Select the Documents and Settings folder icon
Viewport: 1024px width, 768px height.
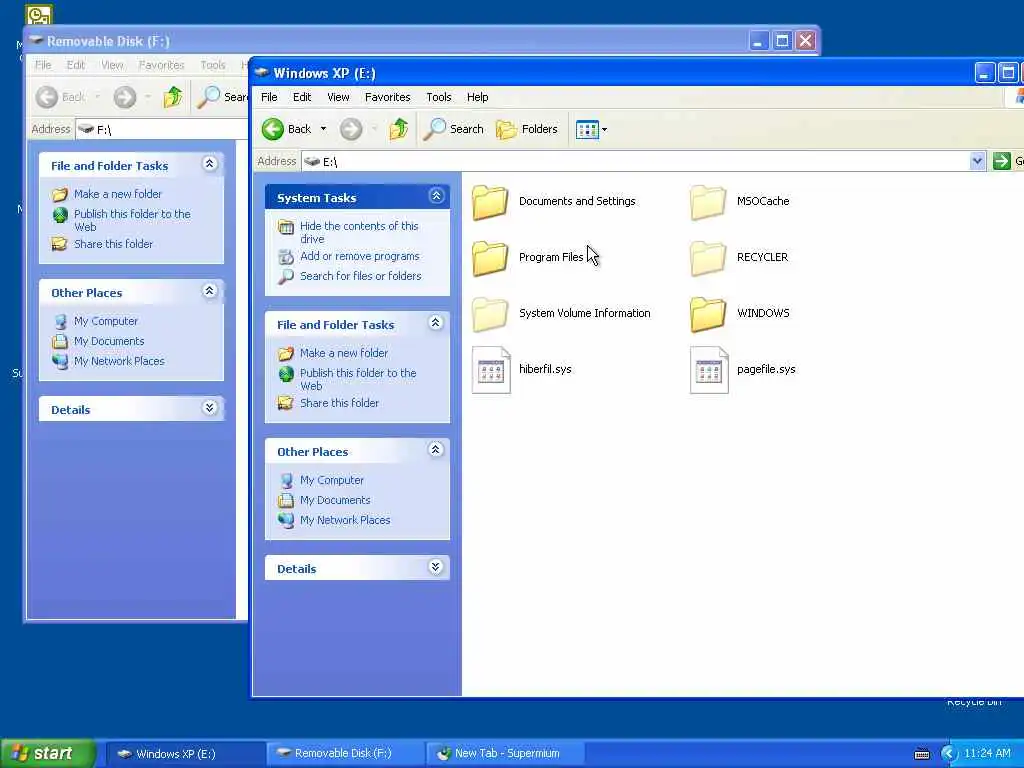[x=490, y=201]
